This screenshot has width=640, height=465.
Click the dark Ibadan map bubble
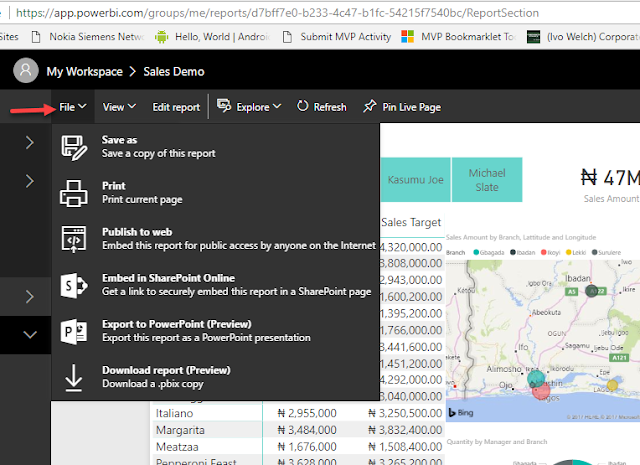point(591,291)
